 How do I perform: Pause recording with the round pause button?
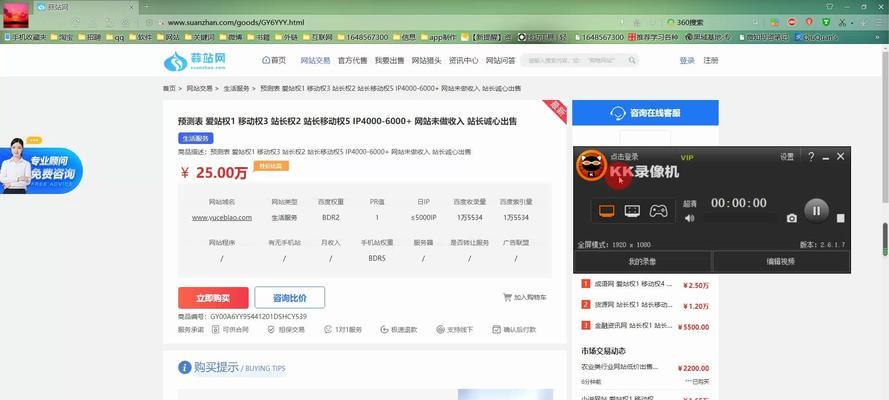tap(816, 211)
